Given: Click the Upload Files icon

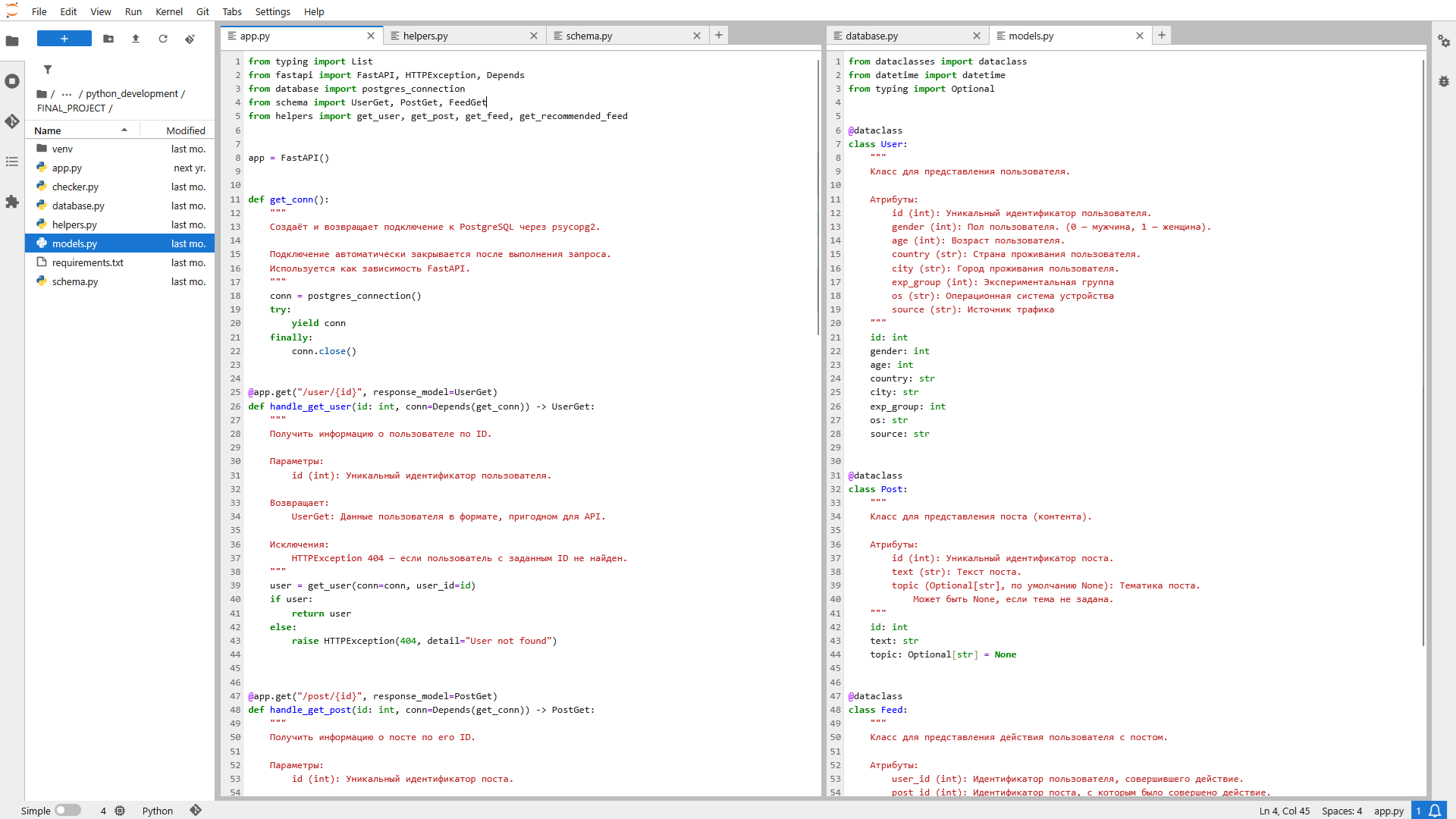Looking at the screenshot, I should pos(136,39).
